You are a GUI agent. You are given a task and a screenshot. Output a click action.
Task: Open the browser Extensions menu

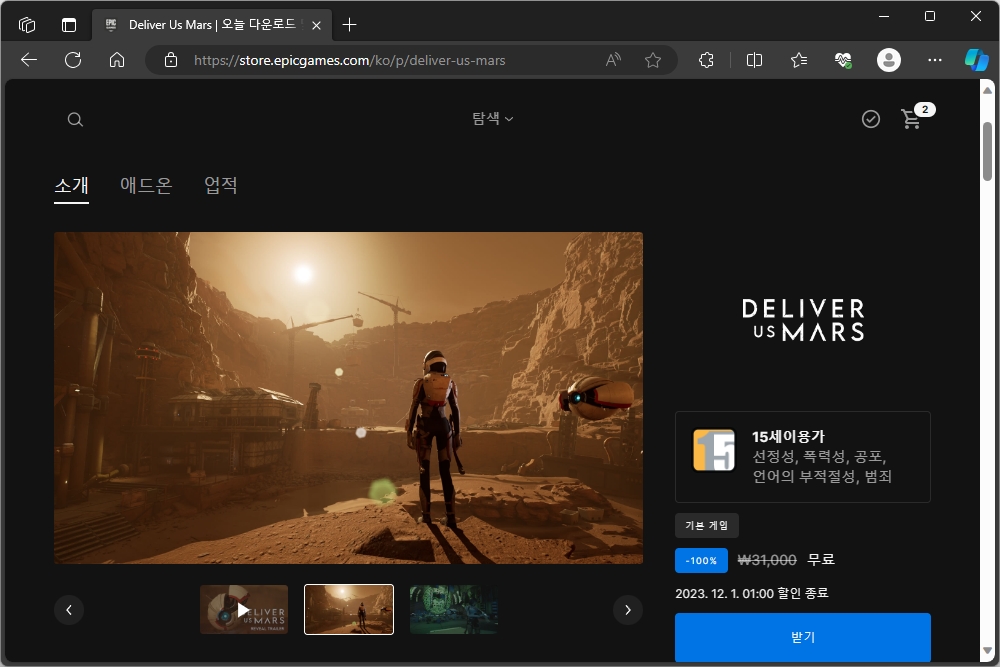click(x=706, y=60)
